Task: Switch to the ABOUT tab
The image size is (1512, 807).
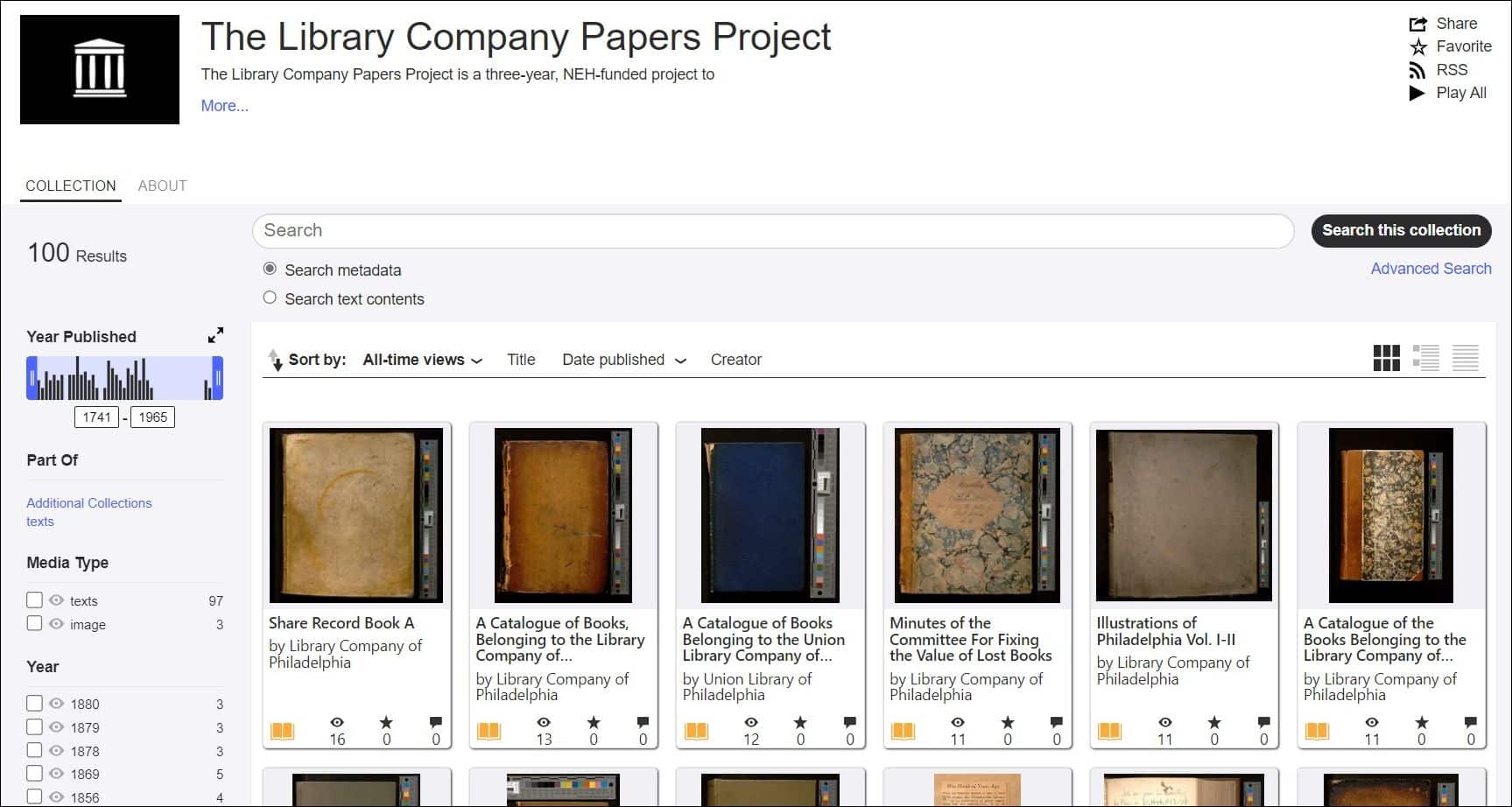Action: (162, 186)
